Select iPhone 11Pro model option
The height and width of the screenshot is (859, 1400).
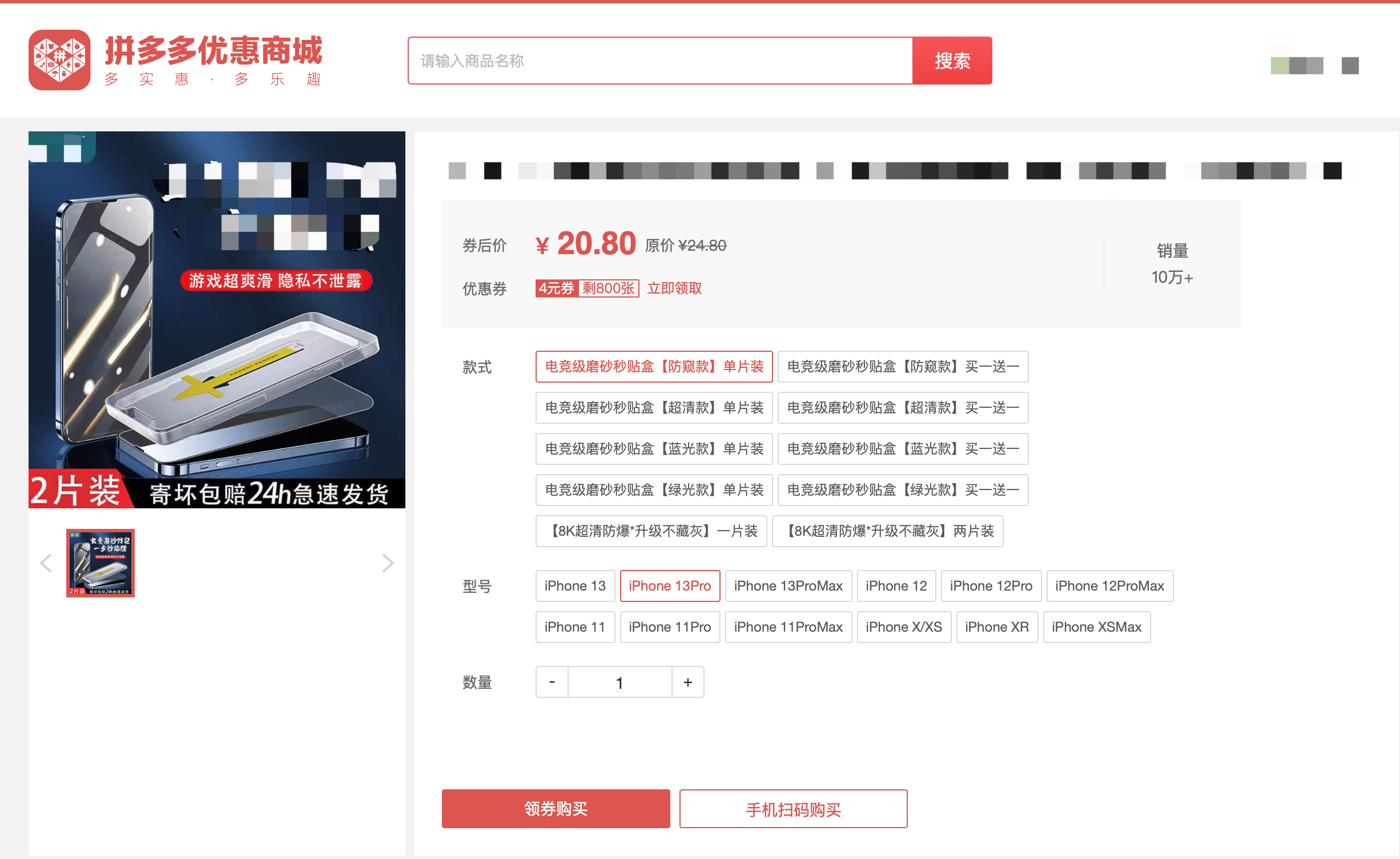[669, 627]
